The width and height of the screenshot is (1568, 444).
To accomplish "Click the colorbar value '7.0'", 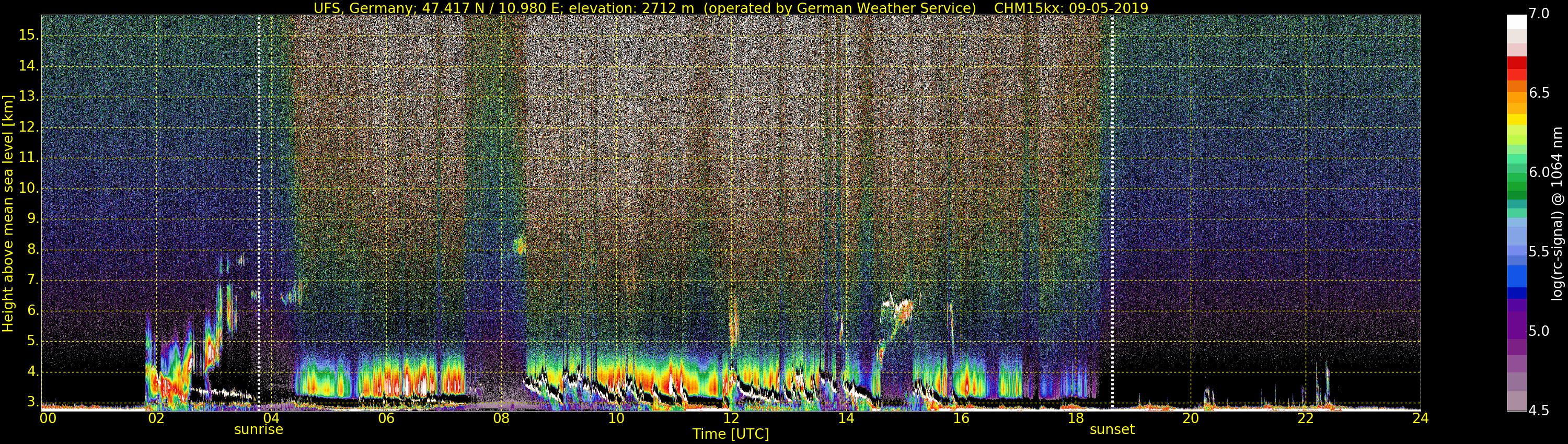I will 1539,14.
